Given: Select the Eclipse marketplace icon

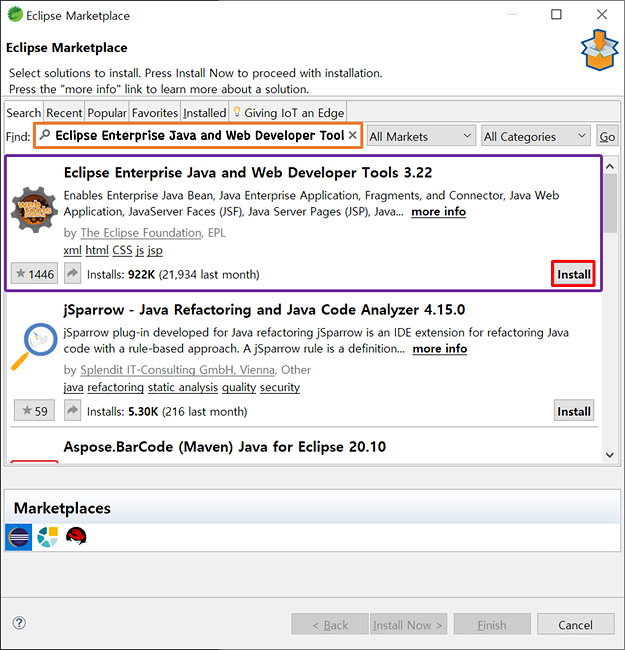Looking at the screenshot, I should click(19, 537).
